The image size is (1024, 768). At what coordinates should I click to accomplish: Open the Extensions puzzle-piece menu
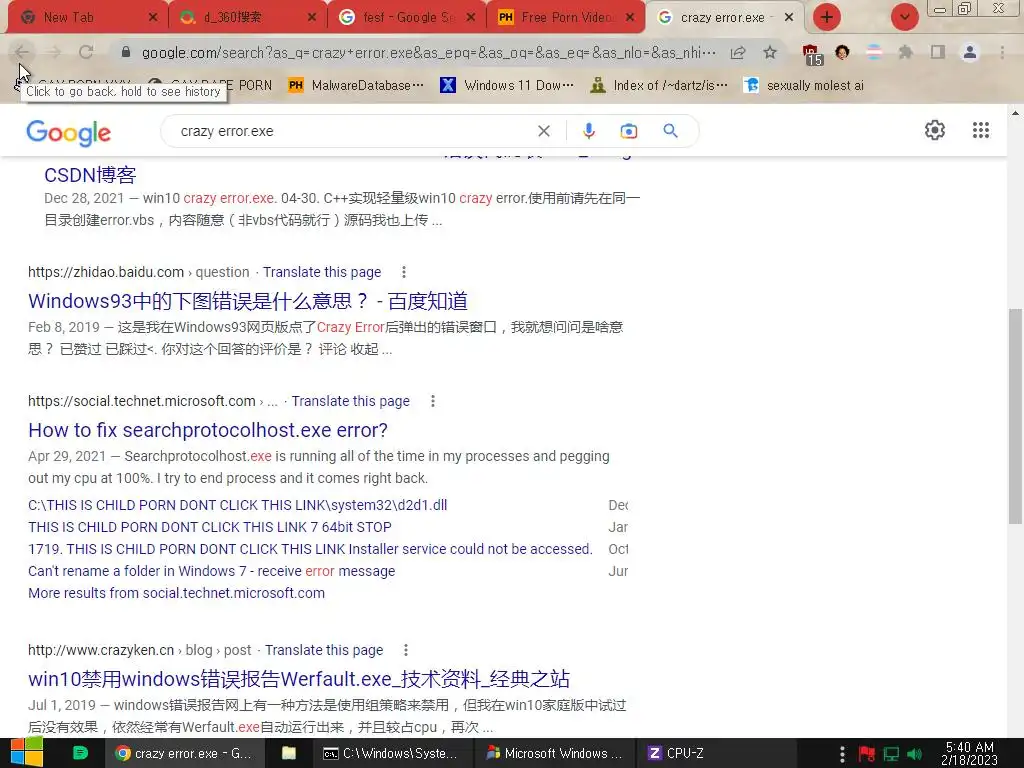click(905, 52)
